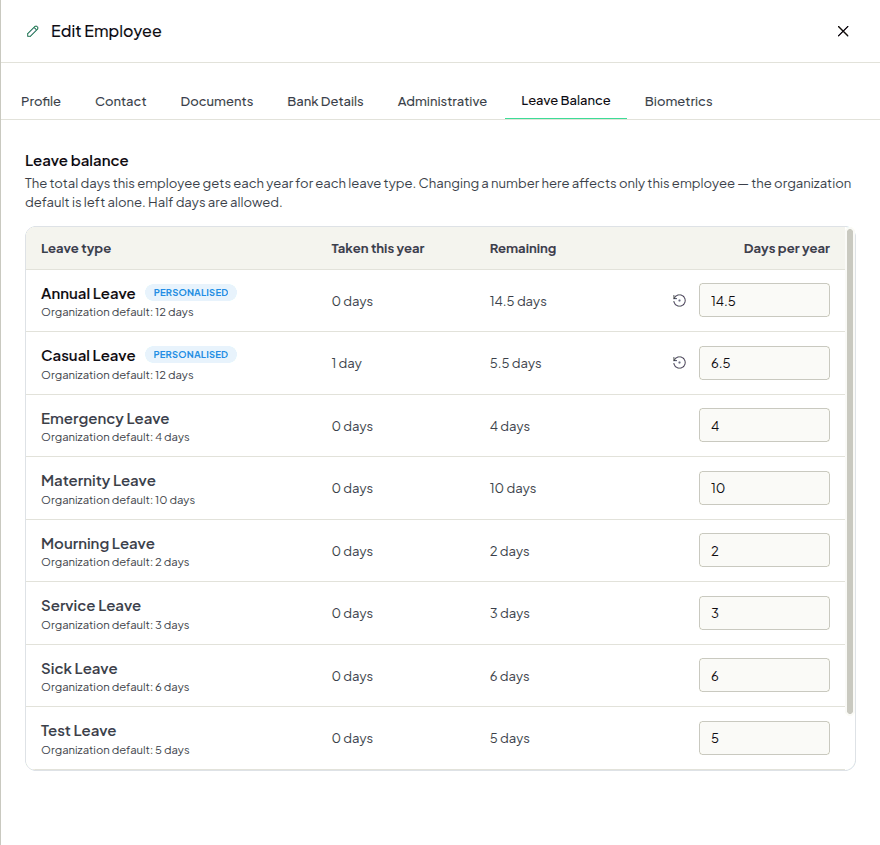The height and width of the screenshot is (845, 880).
Task: Close the Edit Employee dialog
Action: coord(842,31)
